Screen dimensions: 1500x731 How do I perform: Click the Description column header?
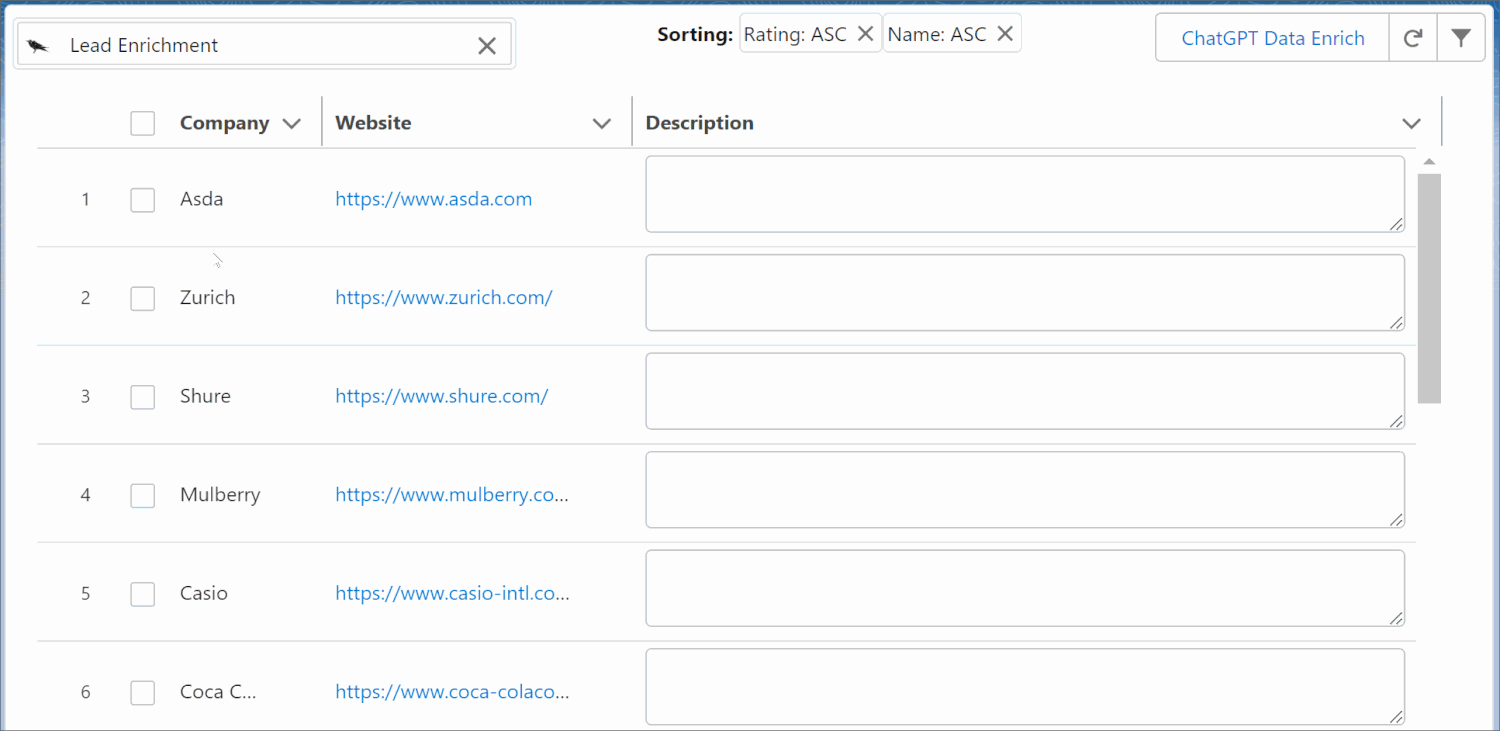point(699,123)
